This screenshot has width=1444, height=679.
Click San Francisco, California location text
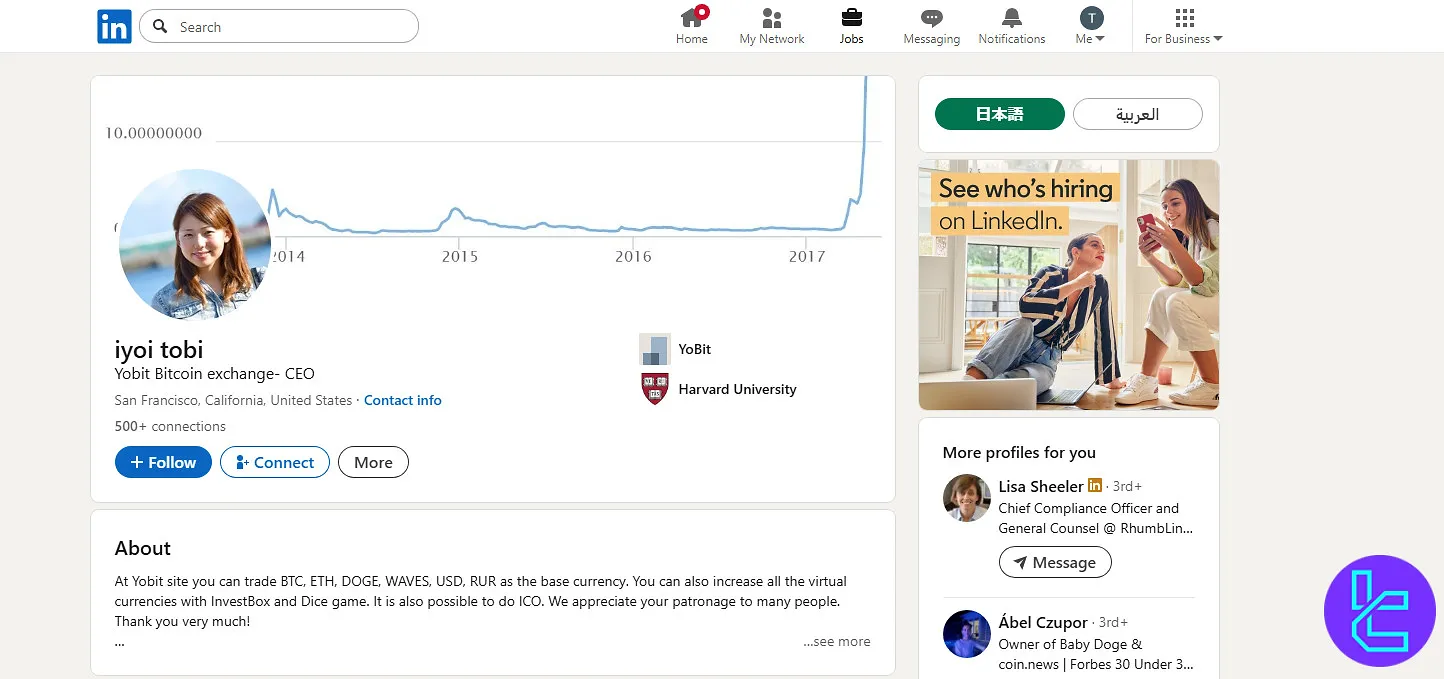pos(233,400)
